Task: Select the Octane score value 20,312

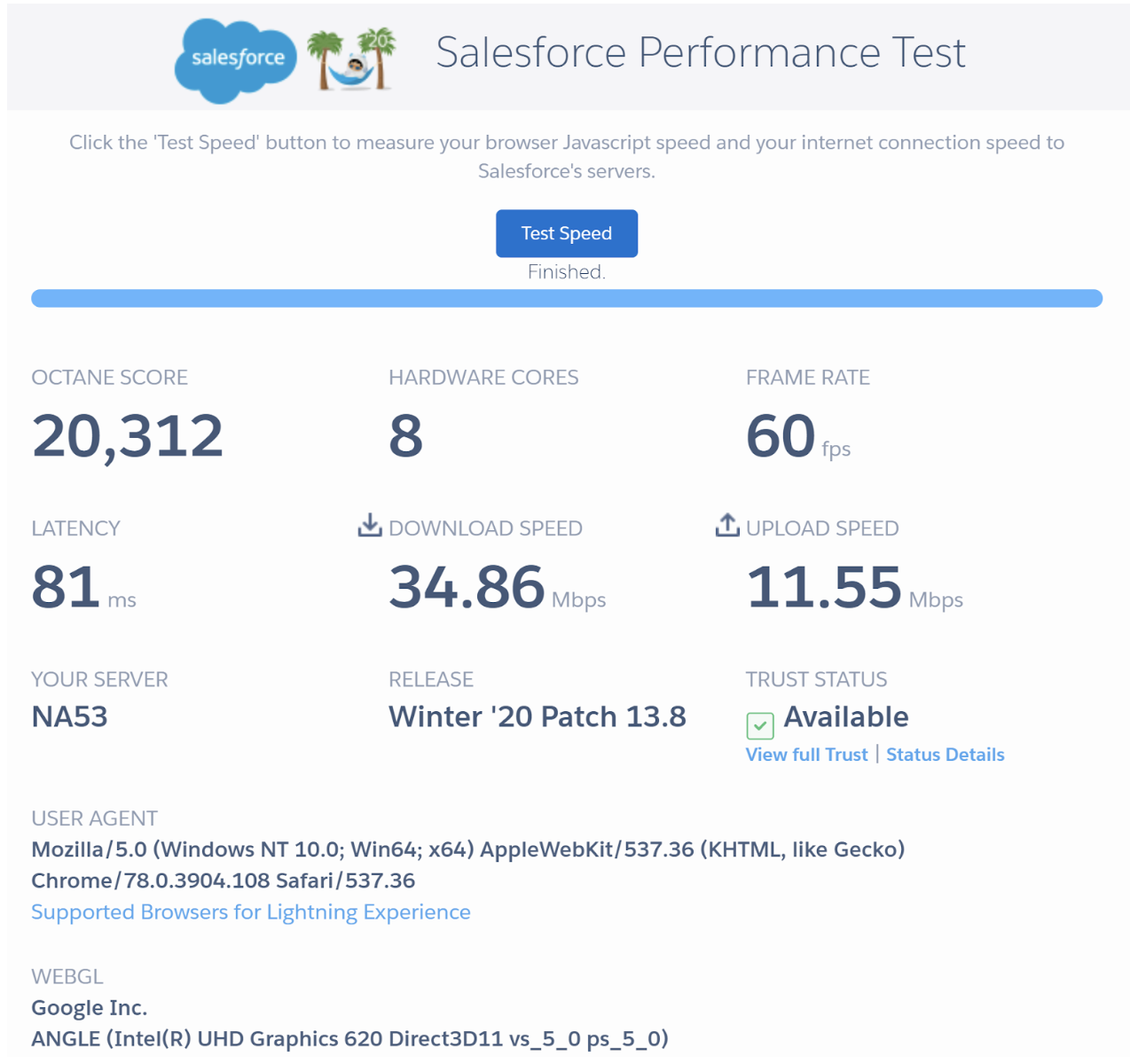Action: click(128, 436)
